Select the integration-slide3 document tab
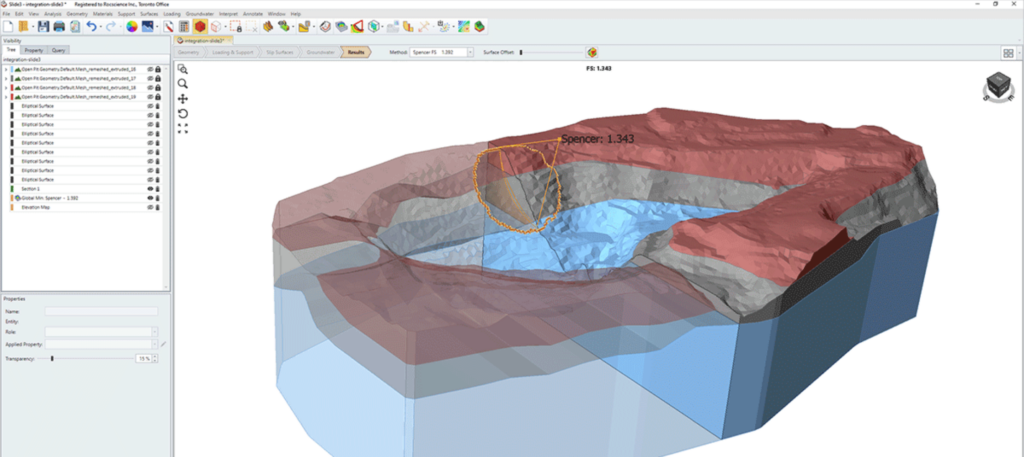Screen dimensions: 1024x457 coord(202,40)
